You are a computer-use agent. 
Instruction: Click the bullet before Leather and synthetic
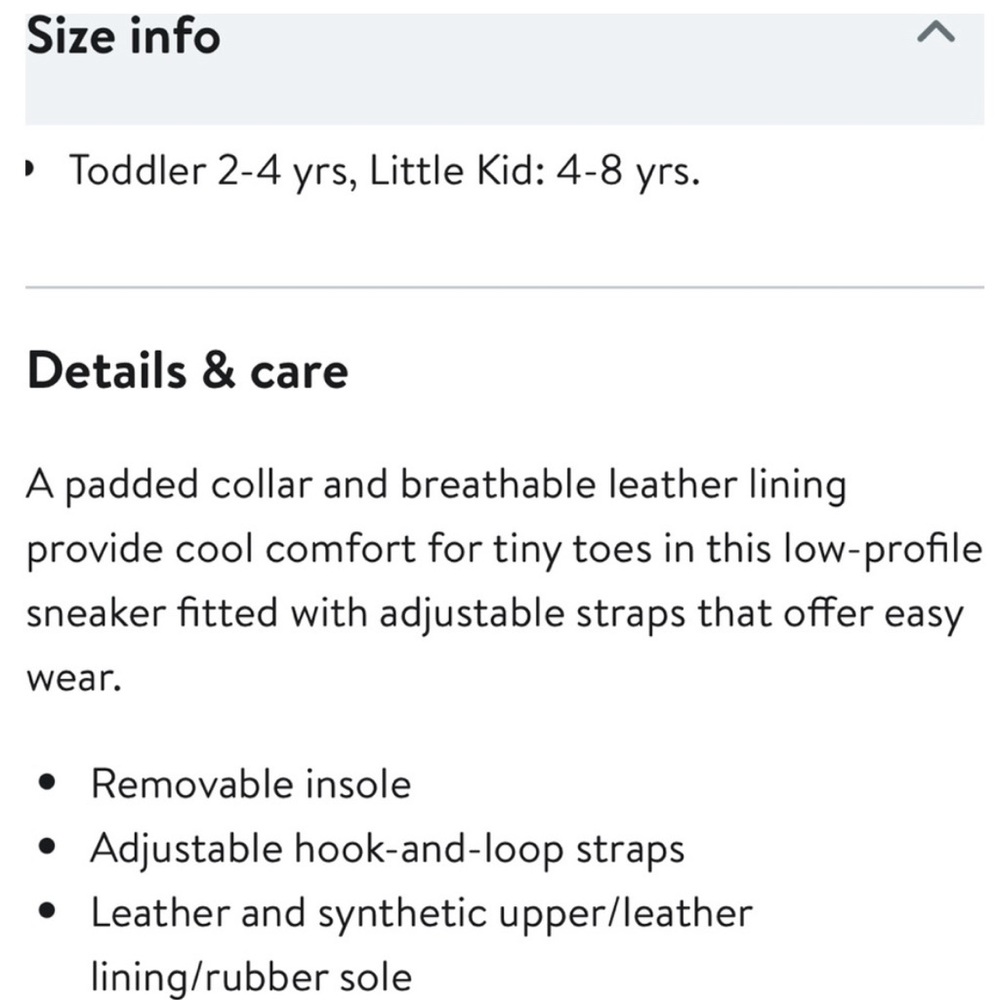point(47,911)
